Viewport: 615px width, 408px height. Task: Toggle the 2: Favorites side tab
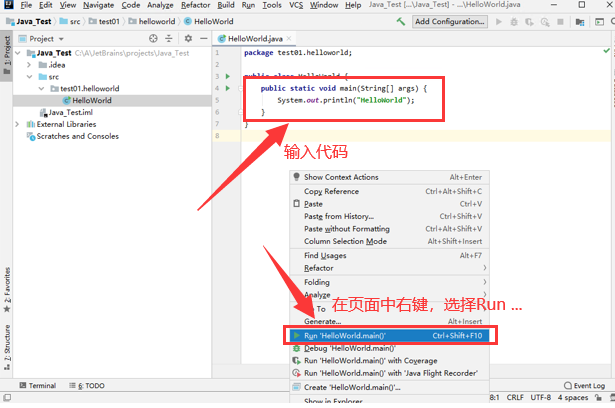(7, 290)
